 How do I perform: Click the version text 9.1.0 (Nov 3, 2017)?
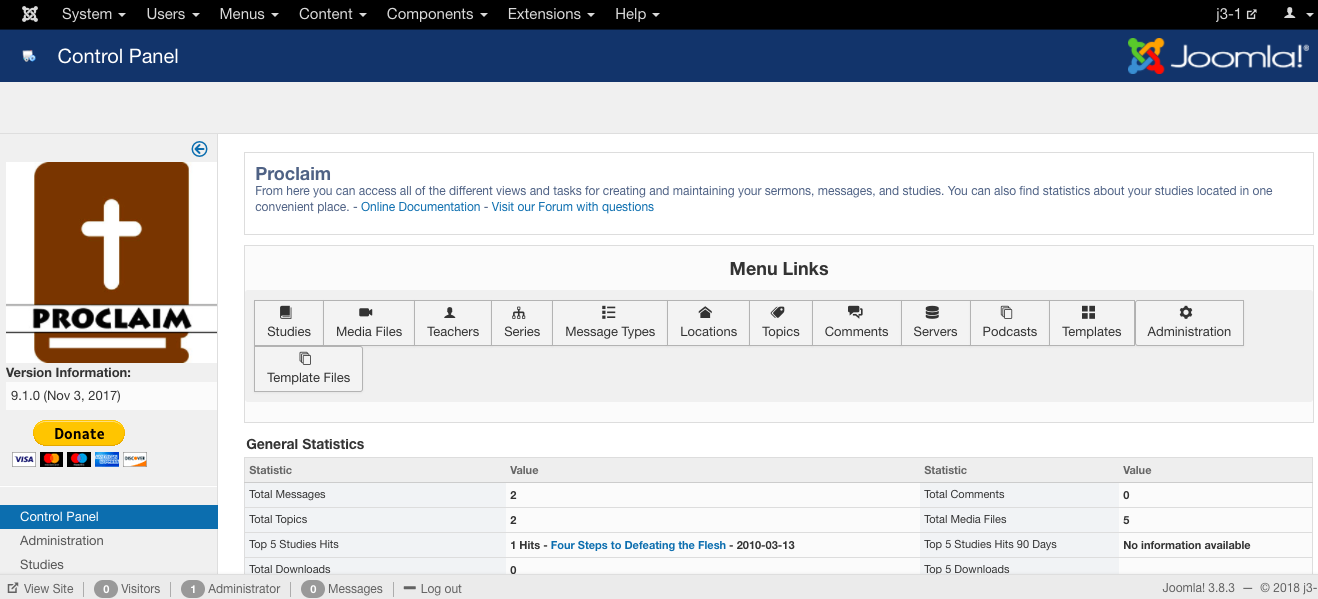66,396
